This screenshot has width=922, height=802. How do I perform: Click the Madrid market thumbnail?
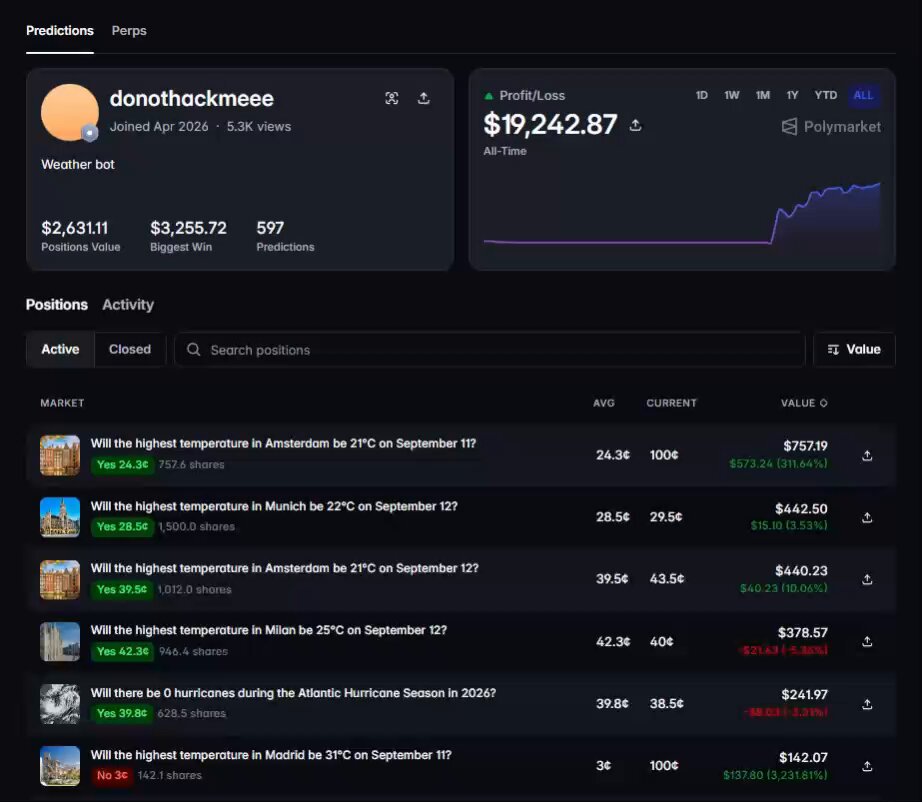click(60, 766)
